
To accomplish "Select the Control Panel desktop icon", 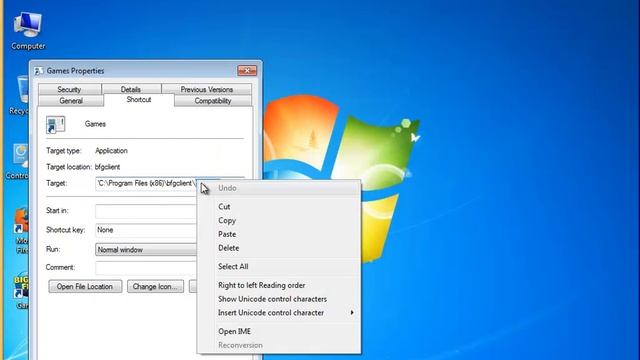I will 18,161.
